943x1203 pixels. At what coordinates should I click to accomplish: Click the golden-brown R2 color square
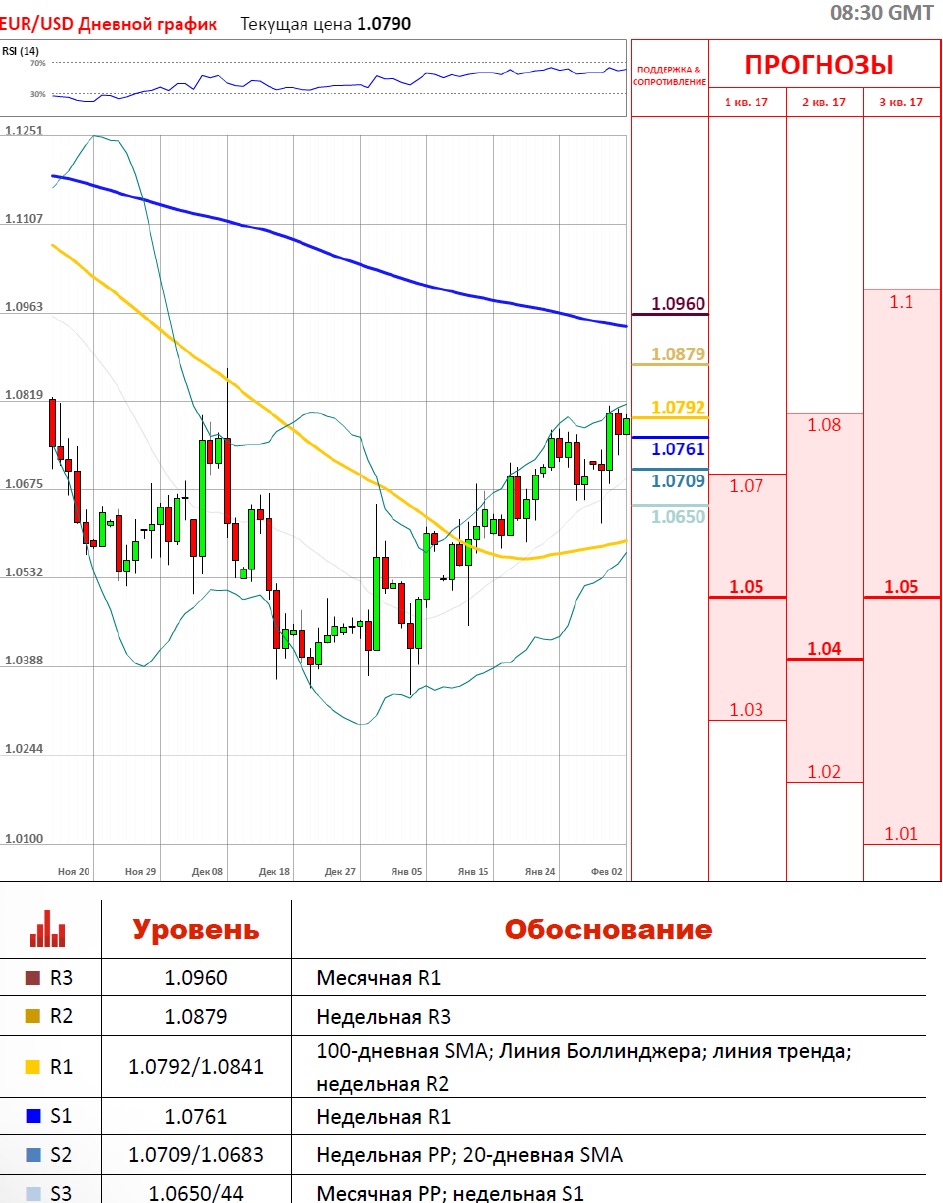33,1017
